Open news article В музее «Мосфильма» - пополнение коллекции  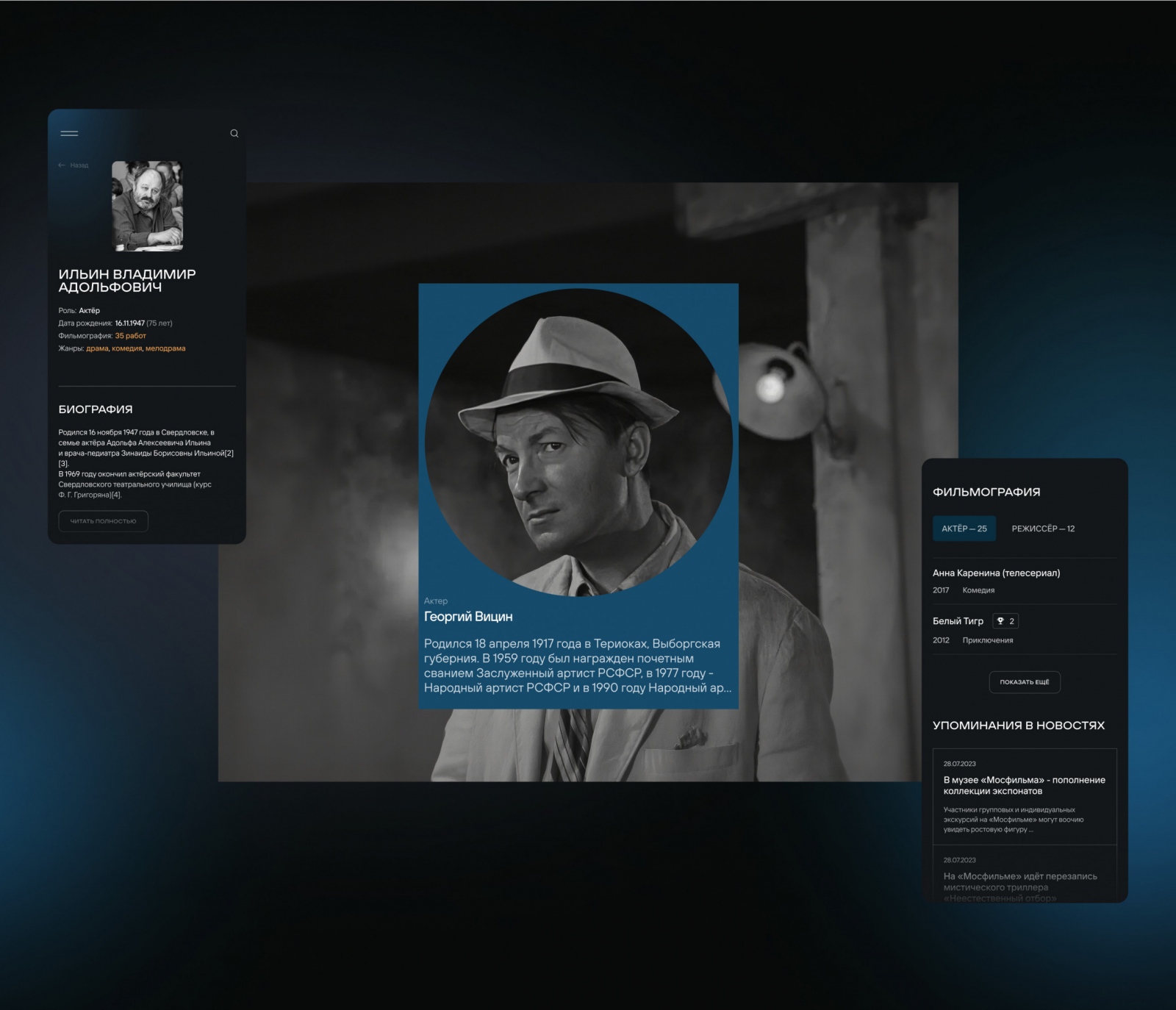click(1025, 786)
